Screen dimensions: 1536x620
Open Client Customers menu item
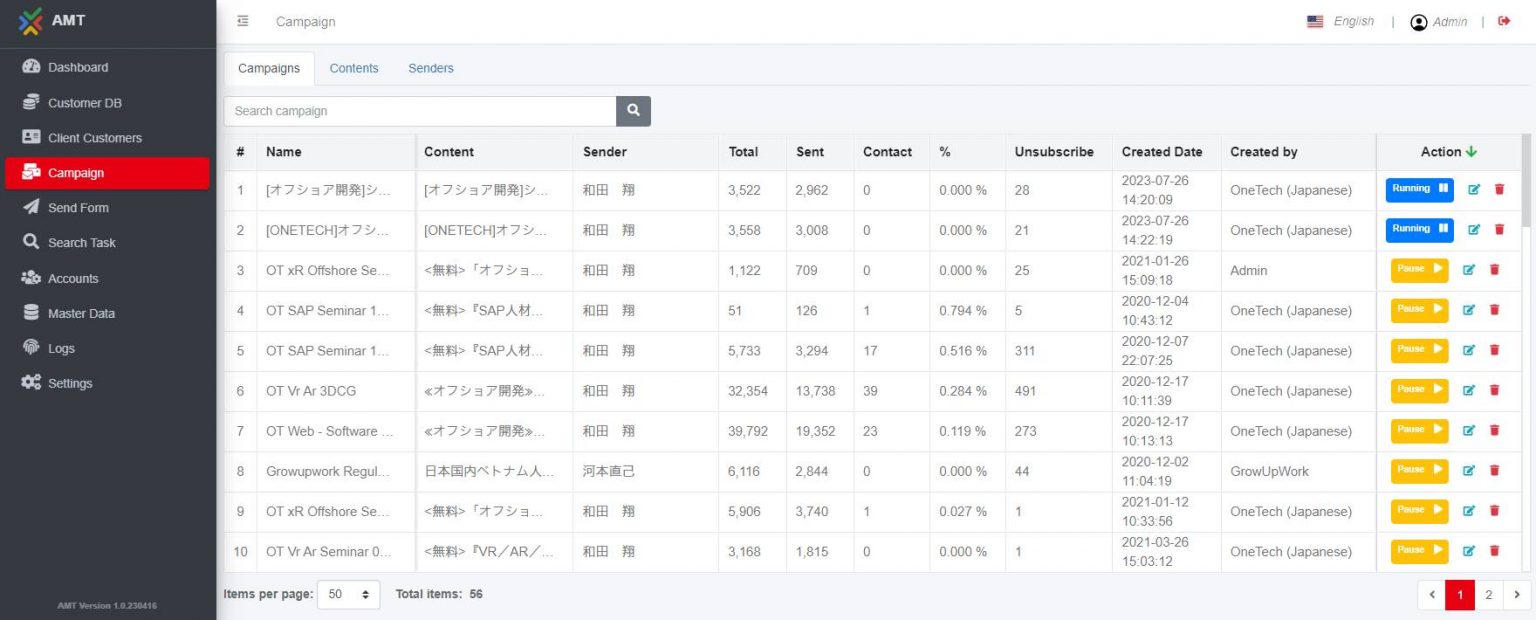[108, 138]
